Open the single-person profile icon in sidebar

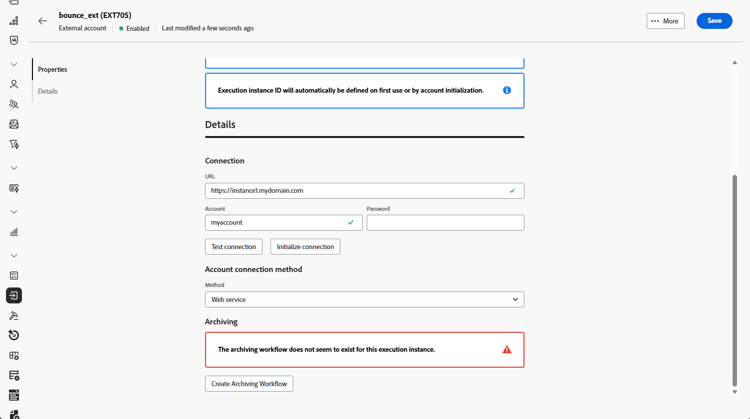(14, 85)
